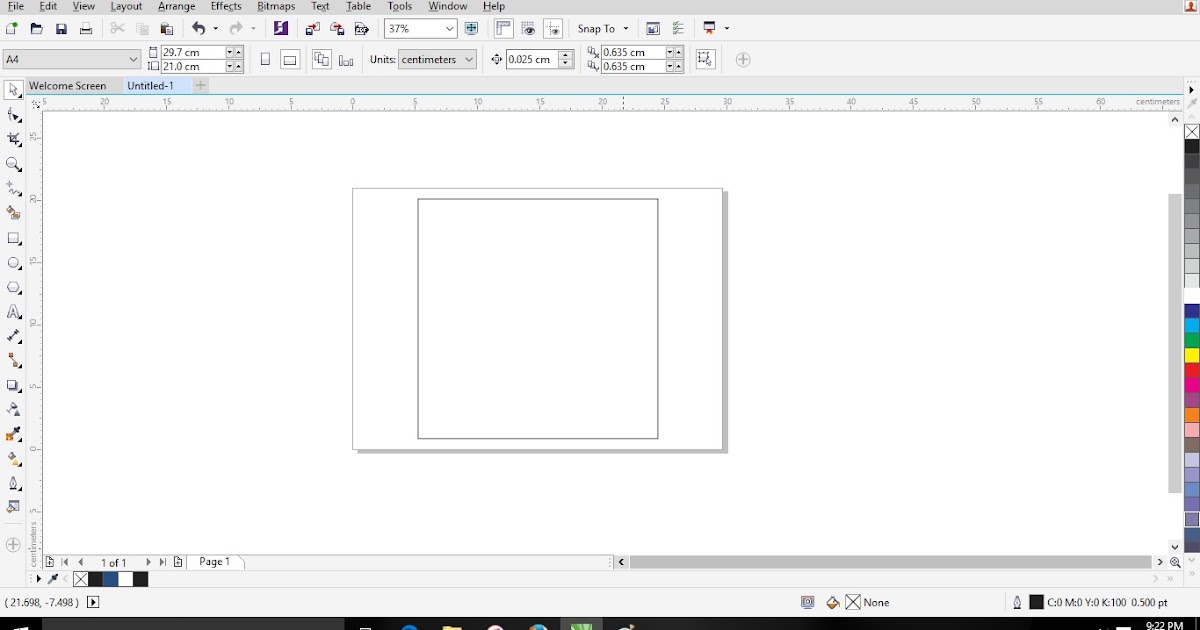Expand the application launcher dropdown arrow
Screen dimensions: 1200x630
coord(726,29)
